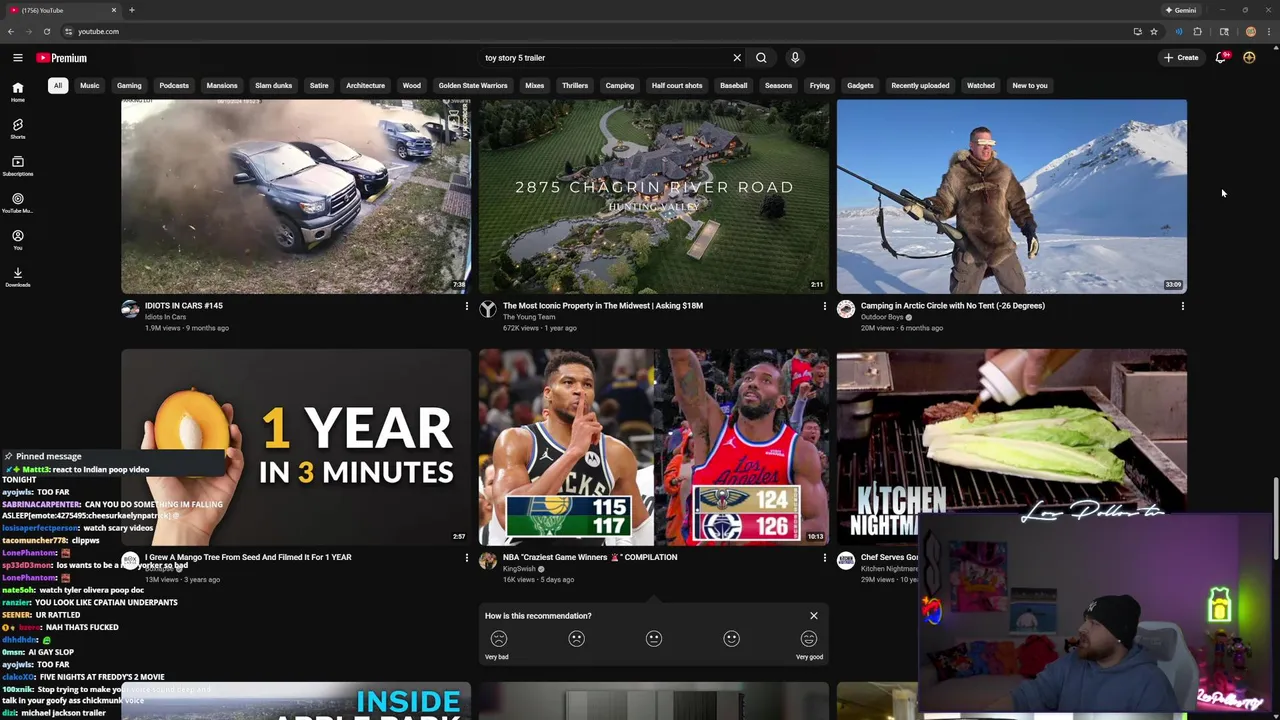Viewport: 1280px width, 720px height.
Task: Open YouTube Music from the sidebar
Action: [17, 203]
